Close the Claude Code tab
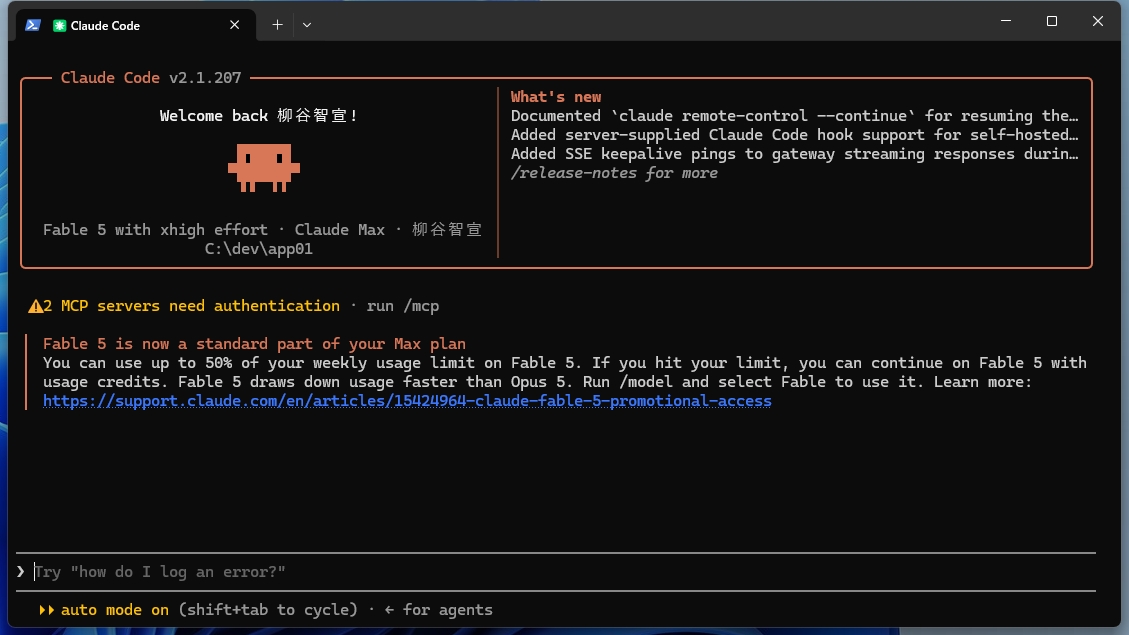 click(234, 25)
